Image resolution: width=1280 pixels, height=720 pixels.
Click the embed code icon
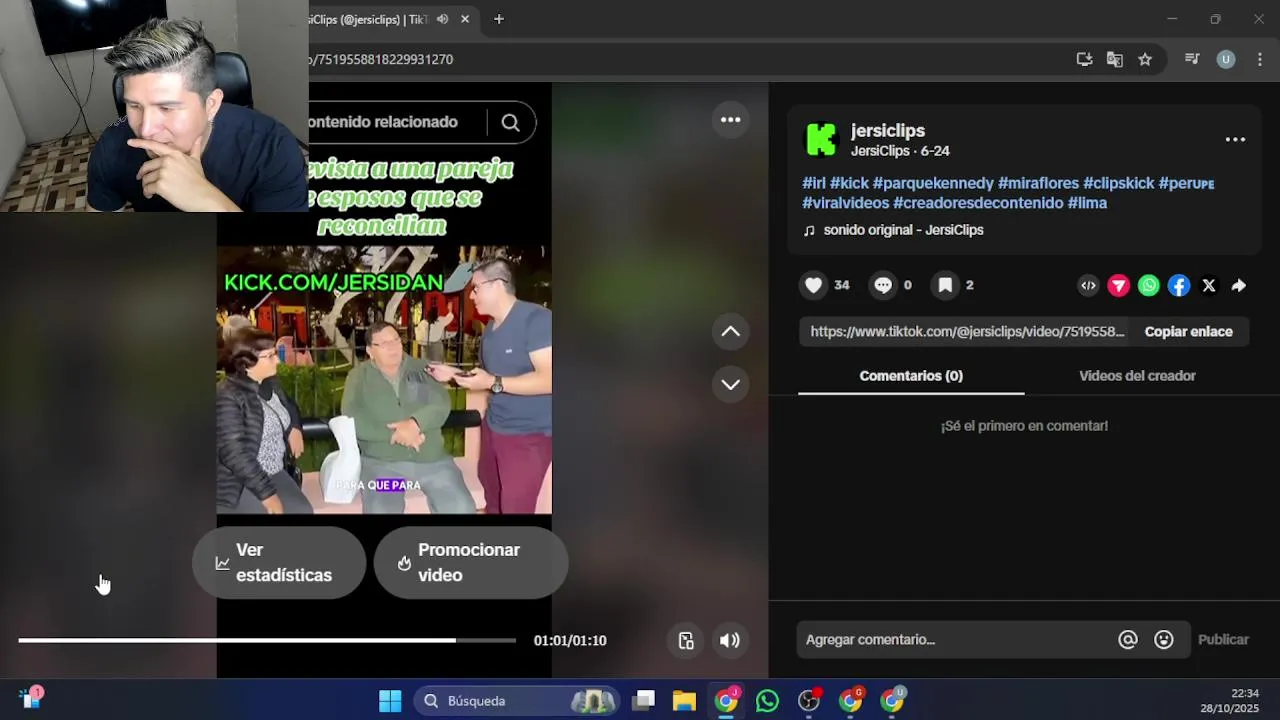pyautogui.click(x=1088, y=286)
